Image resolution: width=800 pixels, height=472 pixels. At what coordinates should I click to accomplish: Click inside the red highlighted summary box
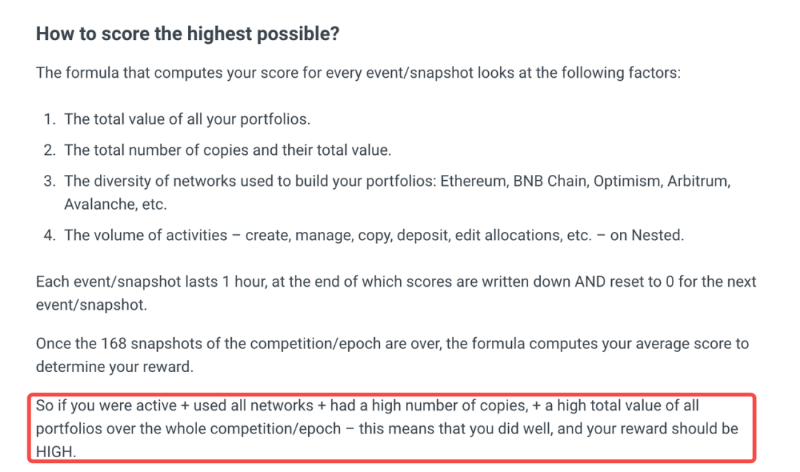(391, 428)
